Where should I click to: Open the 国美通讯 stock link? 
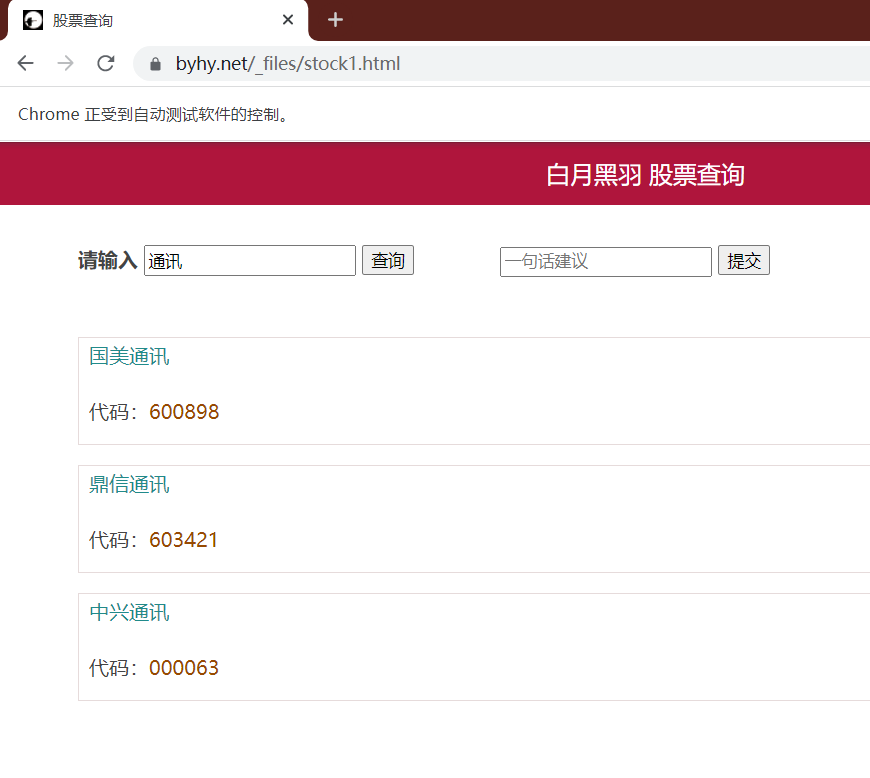pos(129,356)
